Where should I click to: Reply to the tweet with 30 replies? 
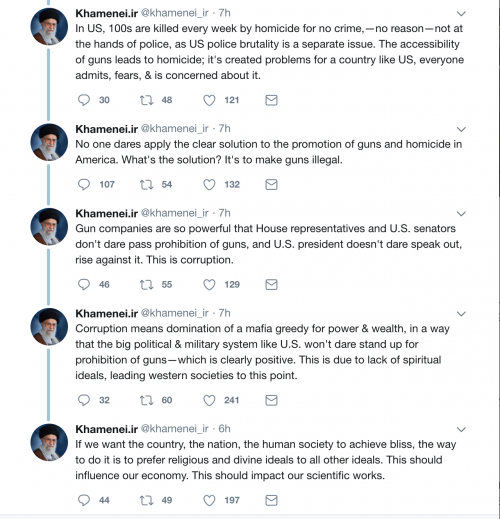point(84,100)
